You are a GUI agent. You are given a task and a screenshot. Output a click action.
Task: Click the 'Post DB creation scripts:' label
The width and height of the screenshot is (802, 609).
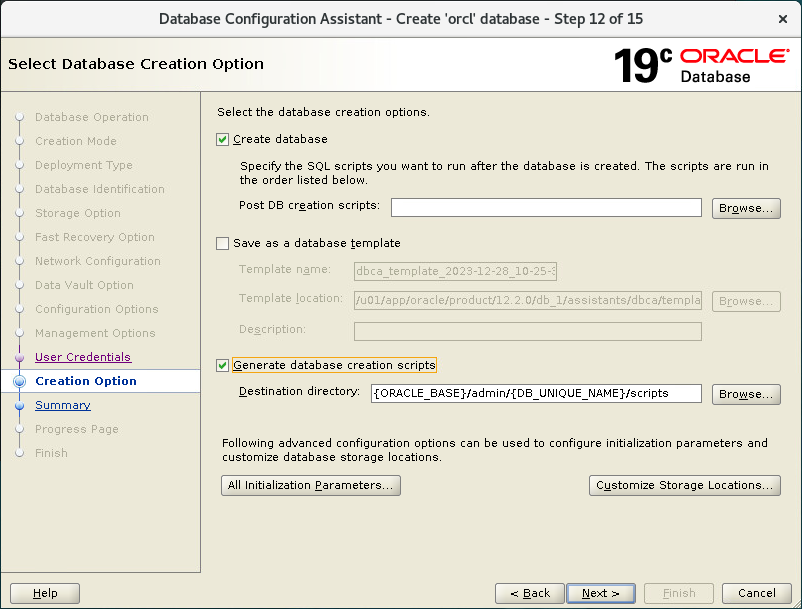309,206
